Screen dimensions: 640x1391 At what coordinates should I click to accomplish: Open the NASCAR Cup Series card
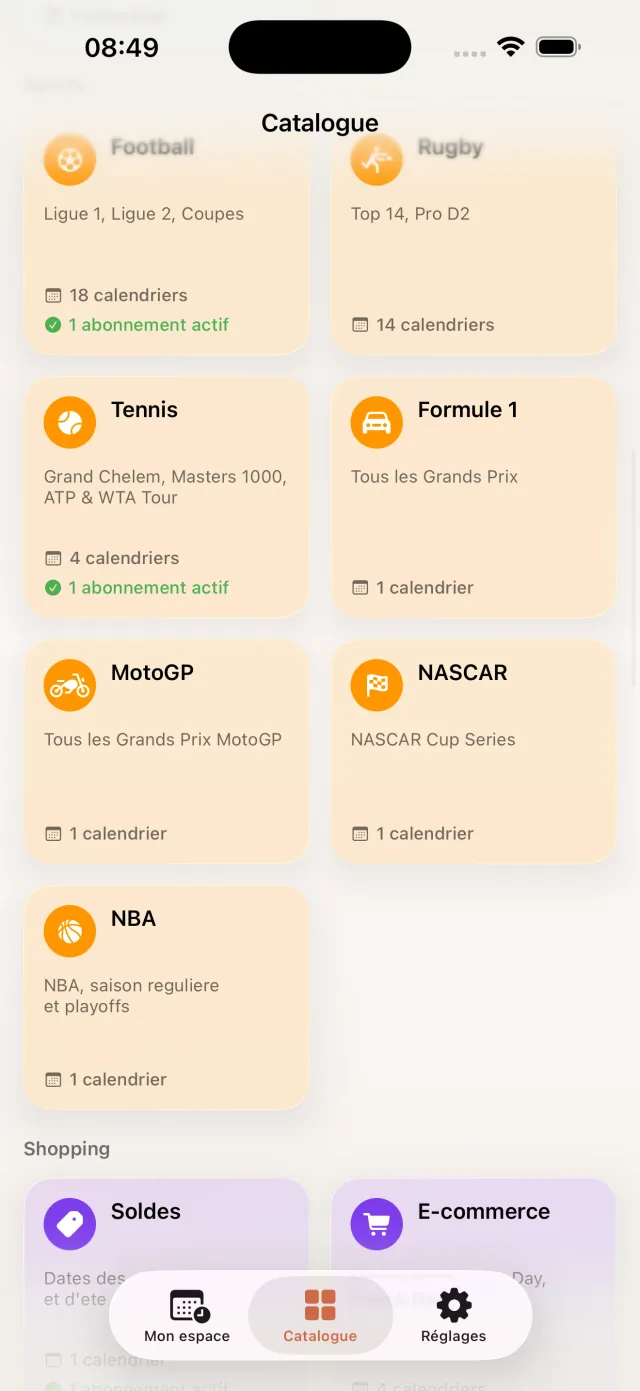coord(474,751)
